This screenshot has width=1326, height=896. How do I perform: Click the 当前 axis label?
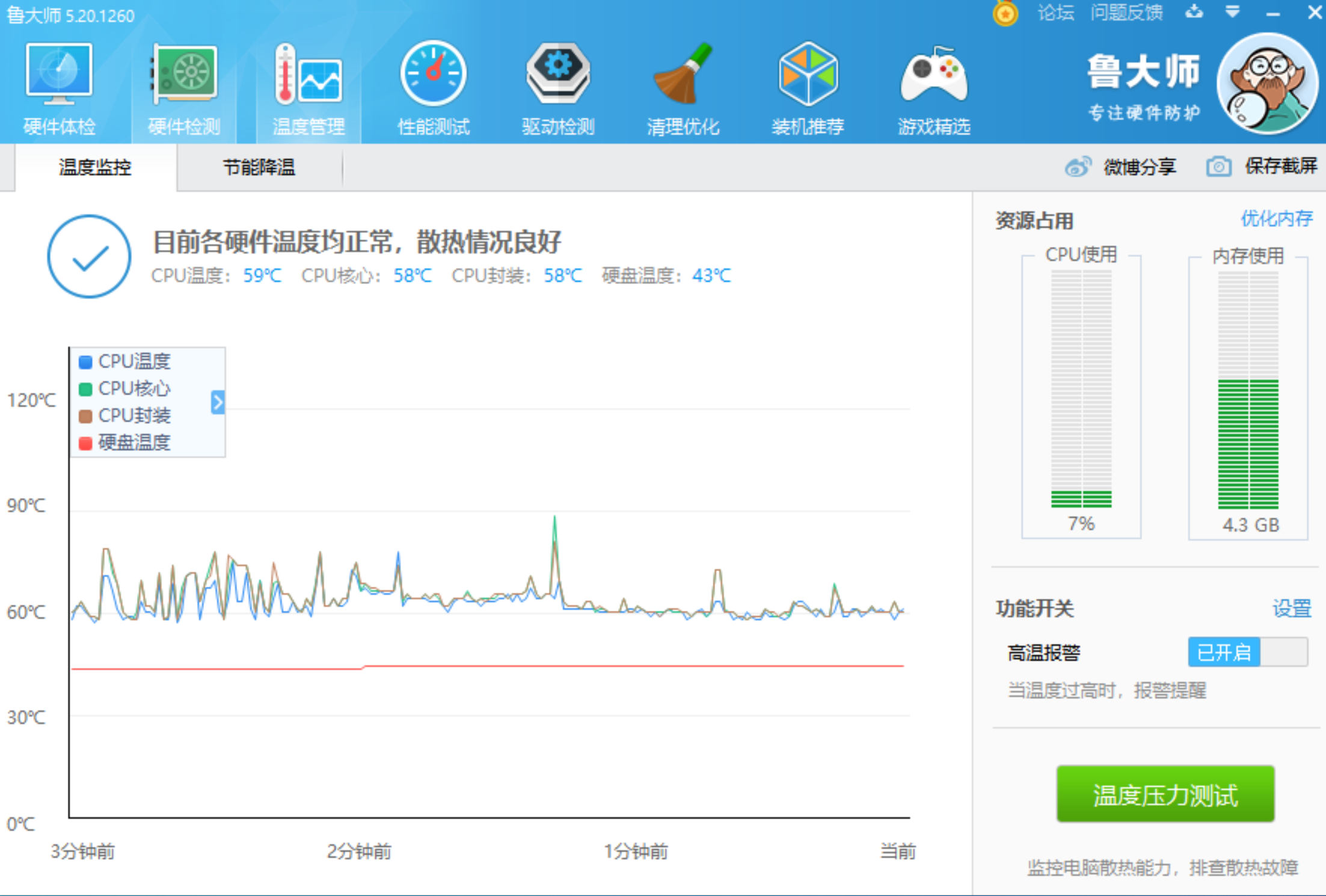pos(898,851)
